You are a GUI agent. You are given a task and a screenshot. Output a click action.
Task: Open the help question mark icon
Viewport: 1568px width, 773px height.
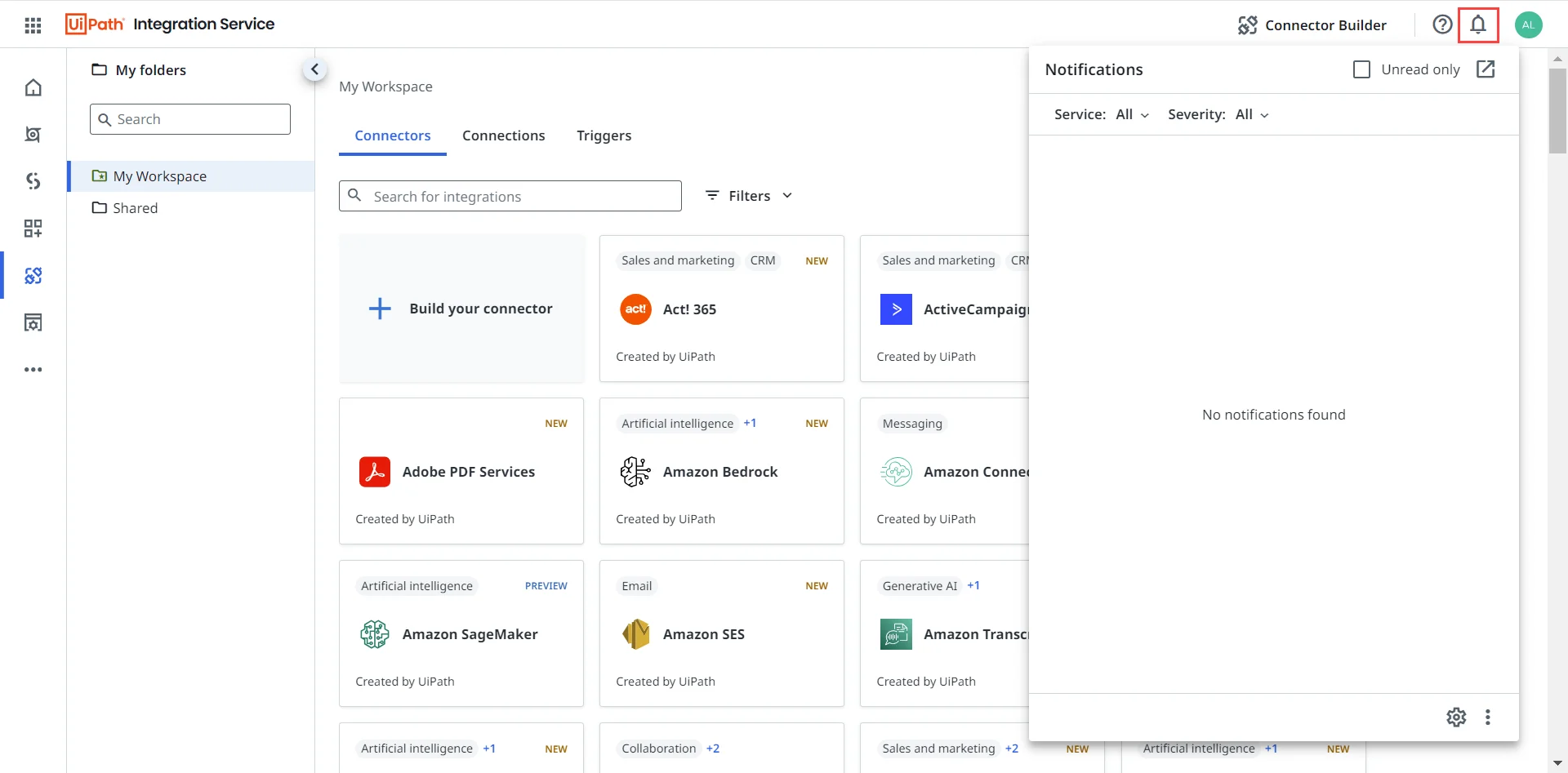pyautogui.click(x=1442, y=24)
